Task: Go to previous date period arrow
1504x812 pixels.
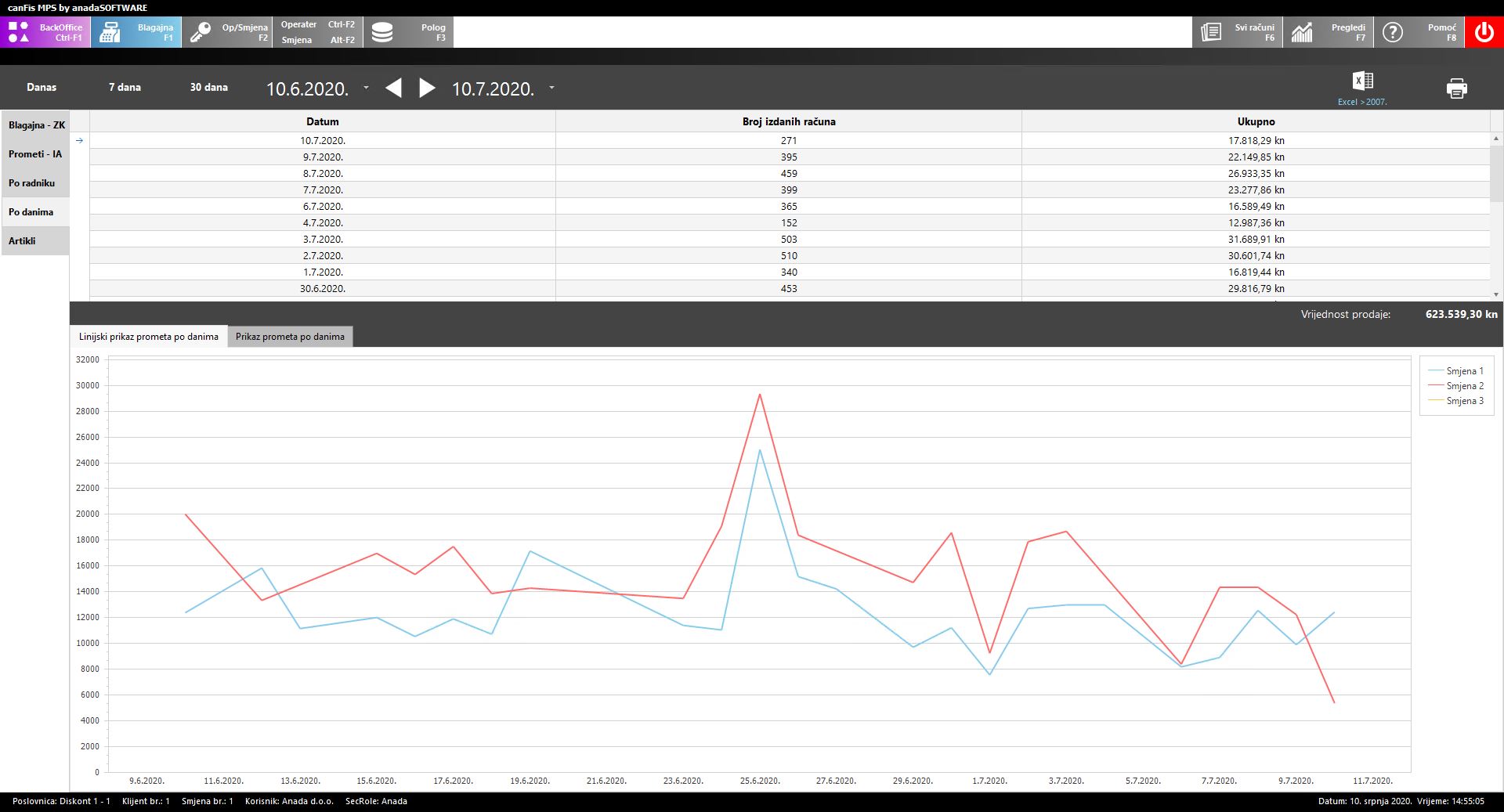Action: coord(393,88)
